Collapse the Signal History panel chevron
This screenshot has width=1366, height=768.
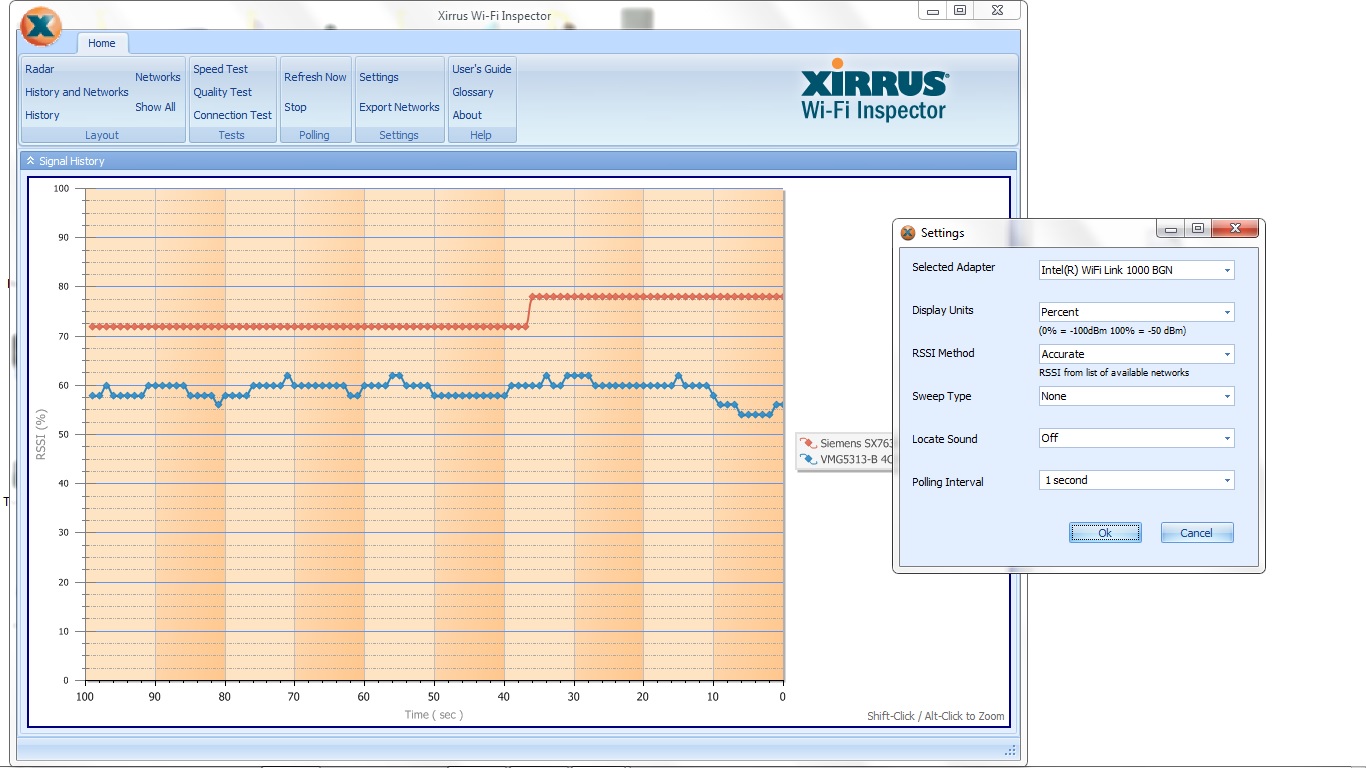(x=30, y=161)
